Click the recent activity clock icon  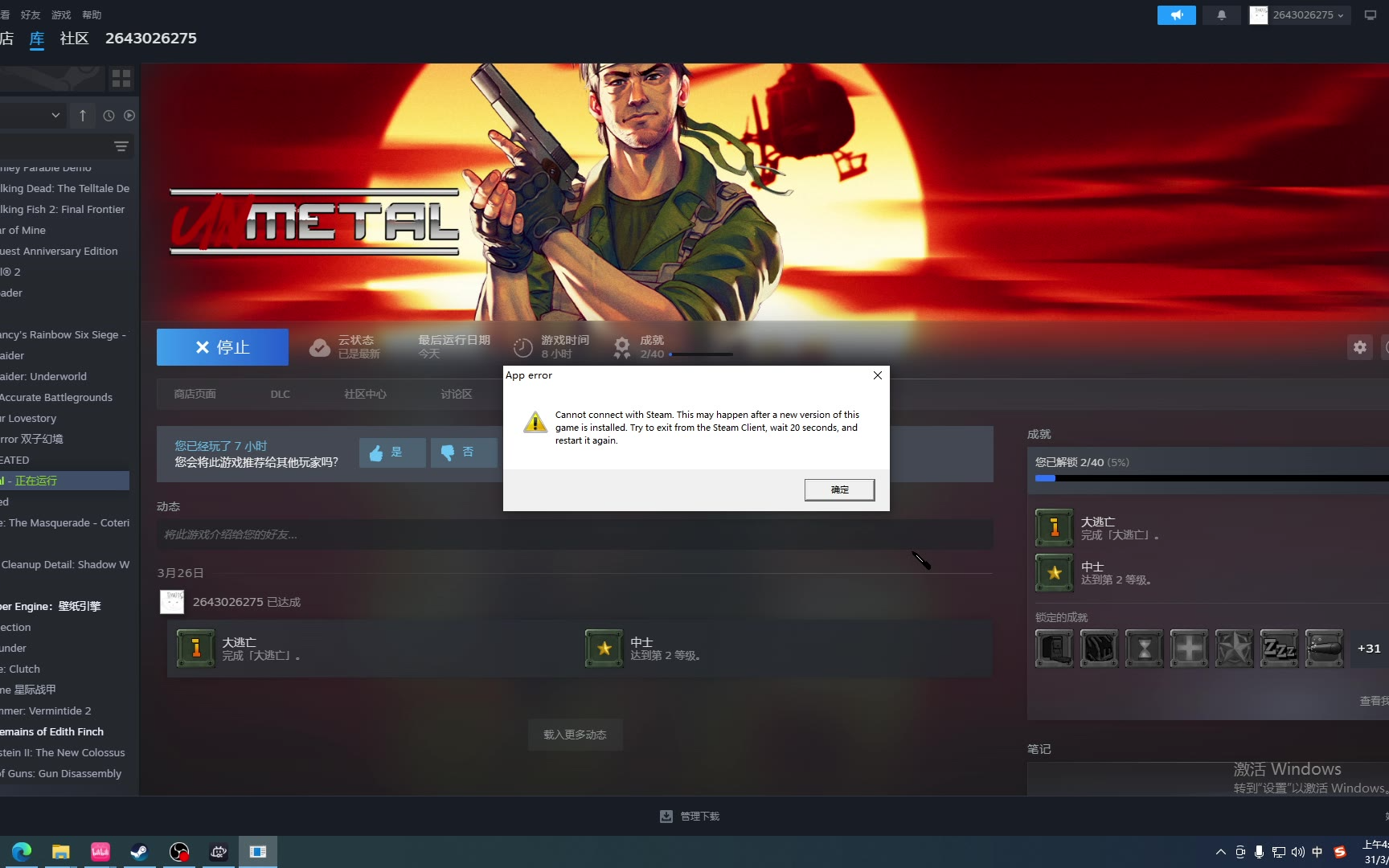tap(109, 116)
